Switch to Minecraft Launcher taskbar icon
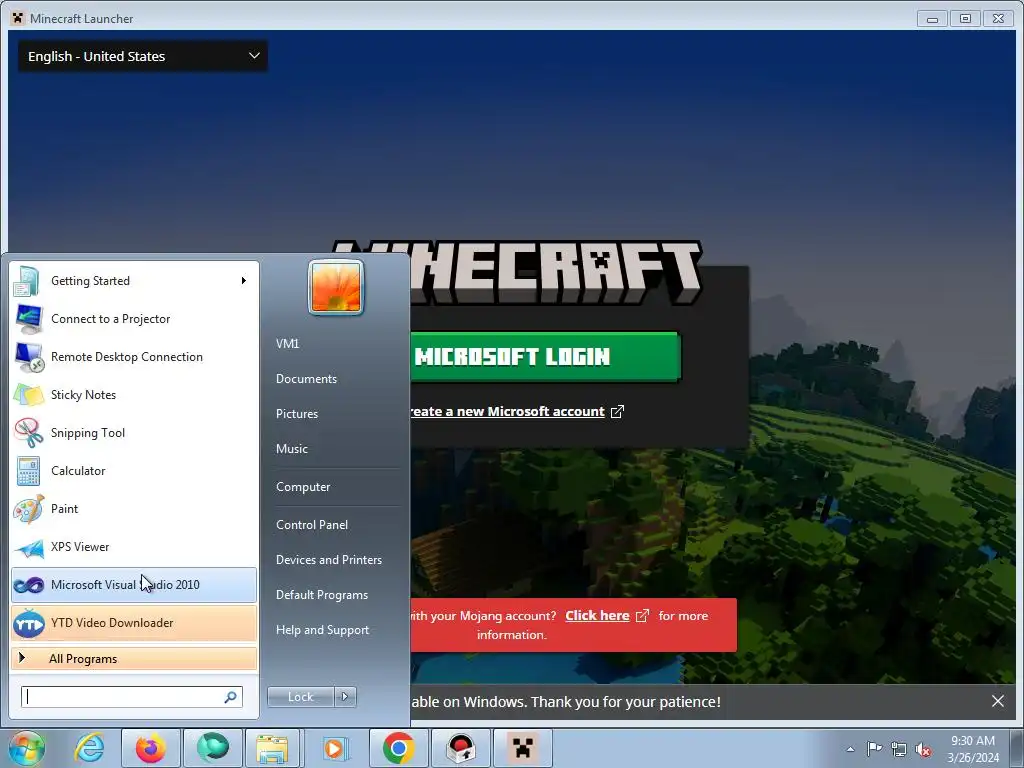1024x768 pixels. click(x=522, y=748)
